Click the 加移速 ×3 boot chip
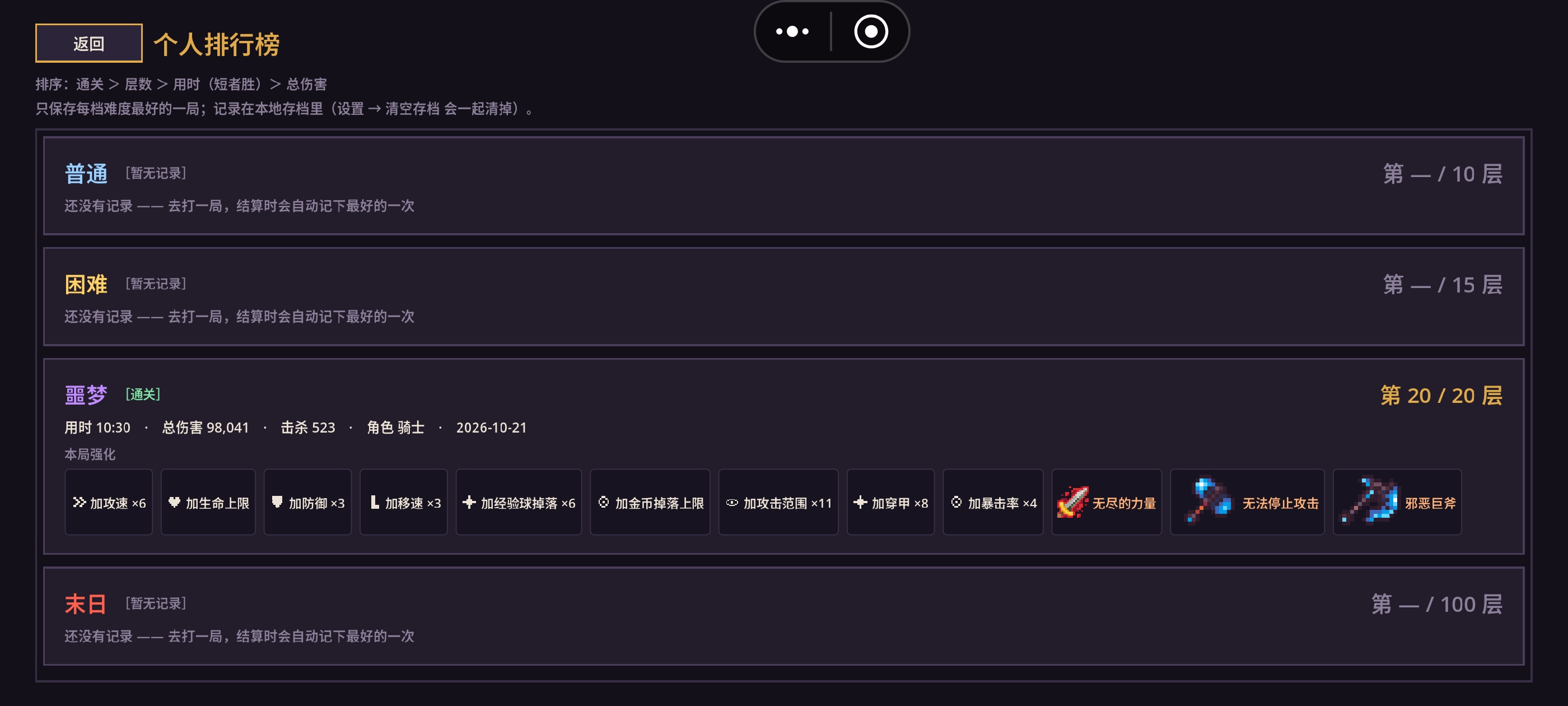This screenshot has width=1568, height=706. 404,503
